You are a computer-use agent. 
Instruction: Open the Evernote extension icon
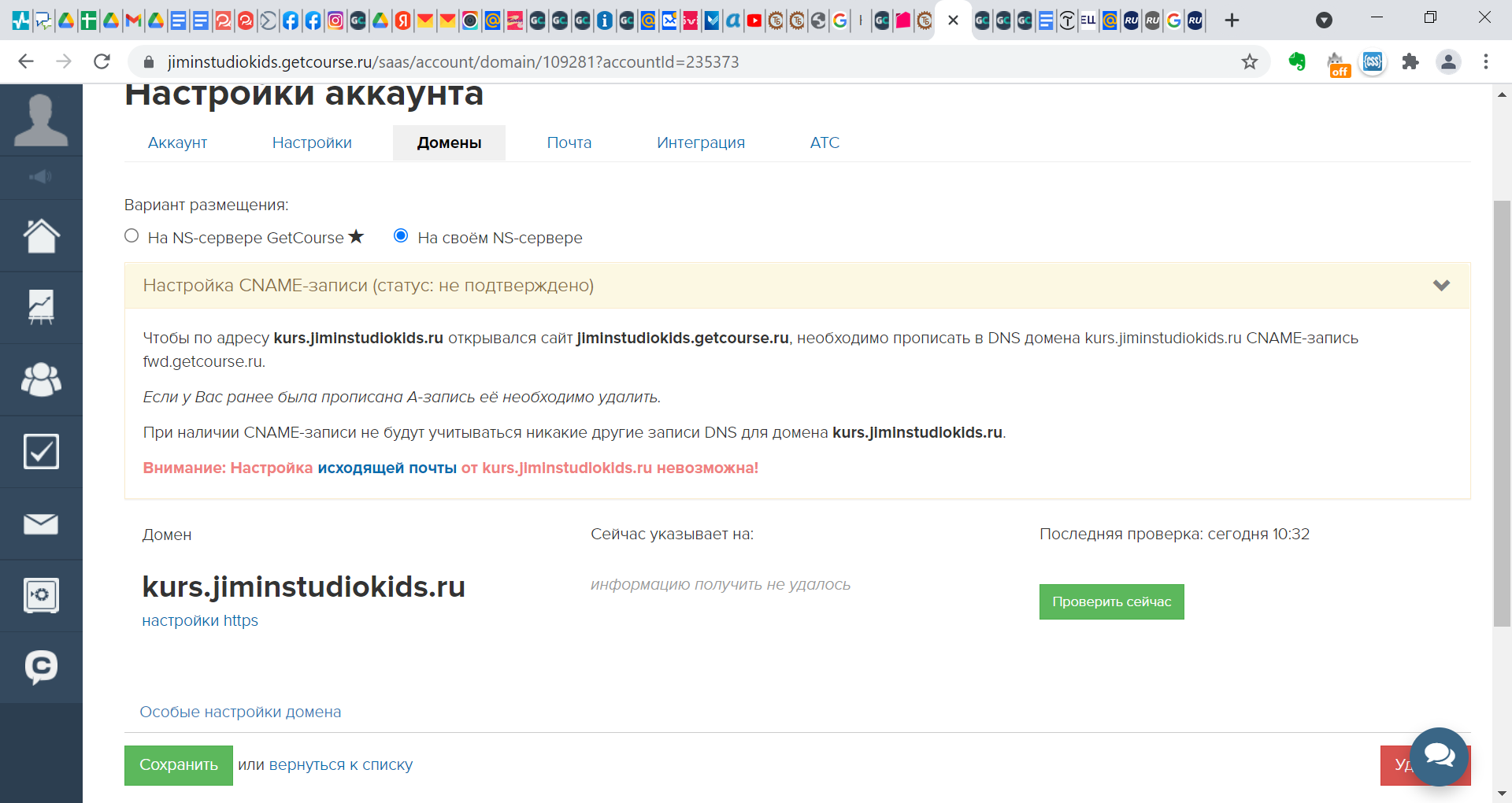pyautogui.click(x=1297, y=61)
